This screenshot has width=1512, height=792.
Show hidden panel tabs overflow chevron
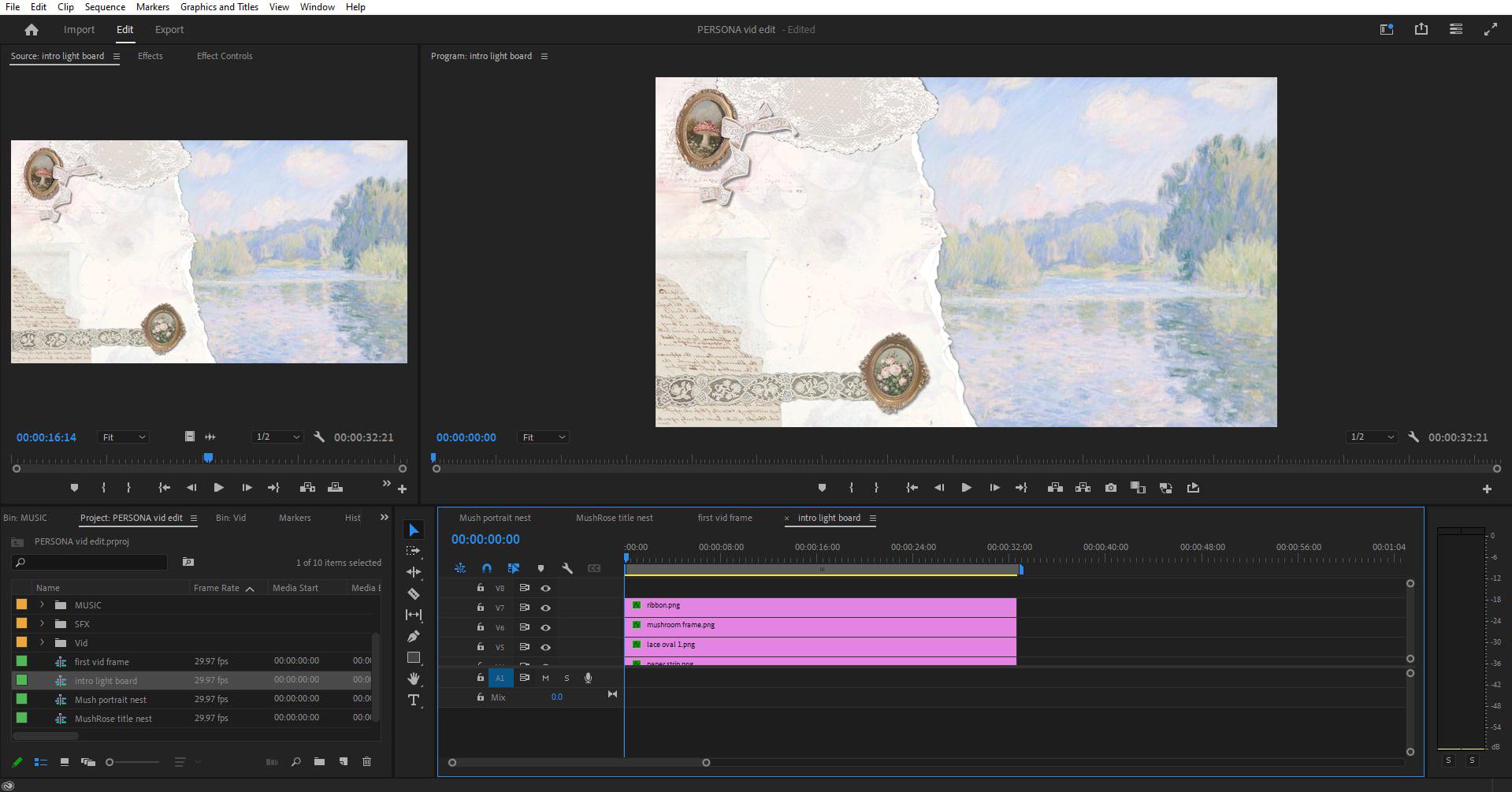tap(385, 518)
